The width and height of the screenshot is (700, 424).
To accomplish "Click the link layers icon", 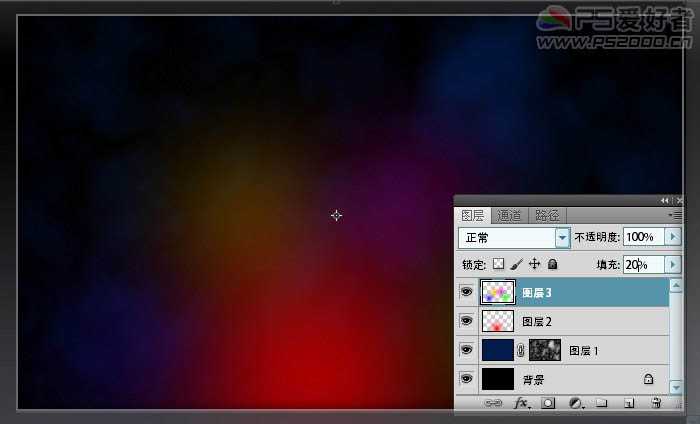I will [493, 403].
